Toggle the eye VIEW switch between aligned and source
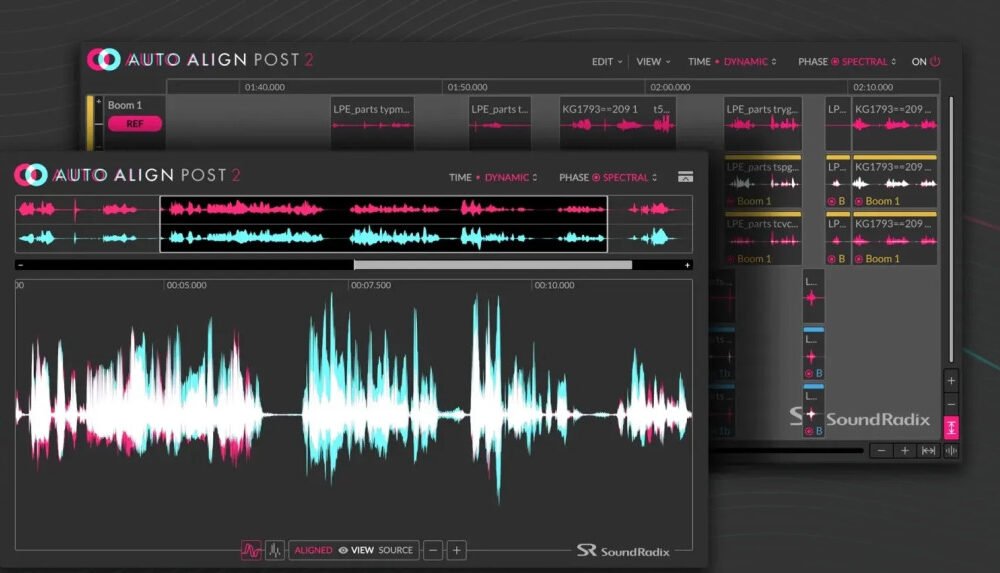This screenshot has height=573, width=1000. coord(343,550)
